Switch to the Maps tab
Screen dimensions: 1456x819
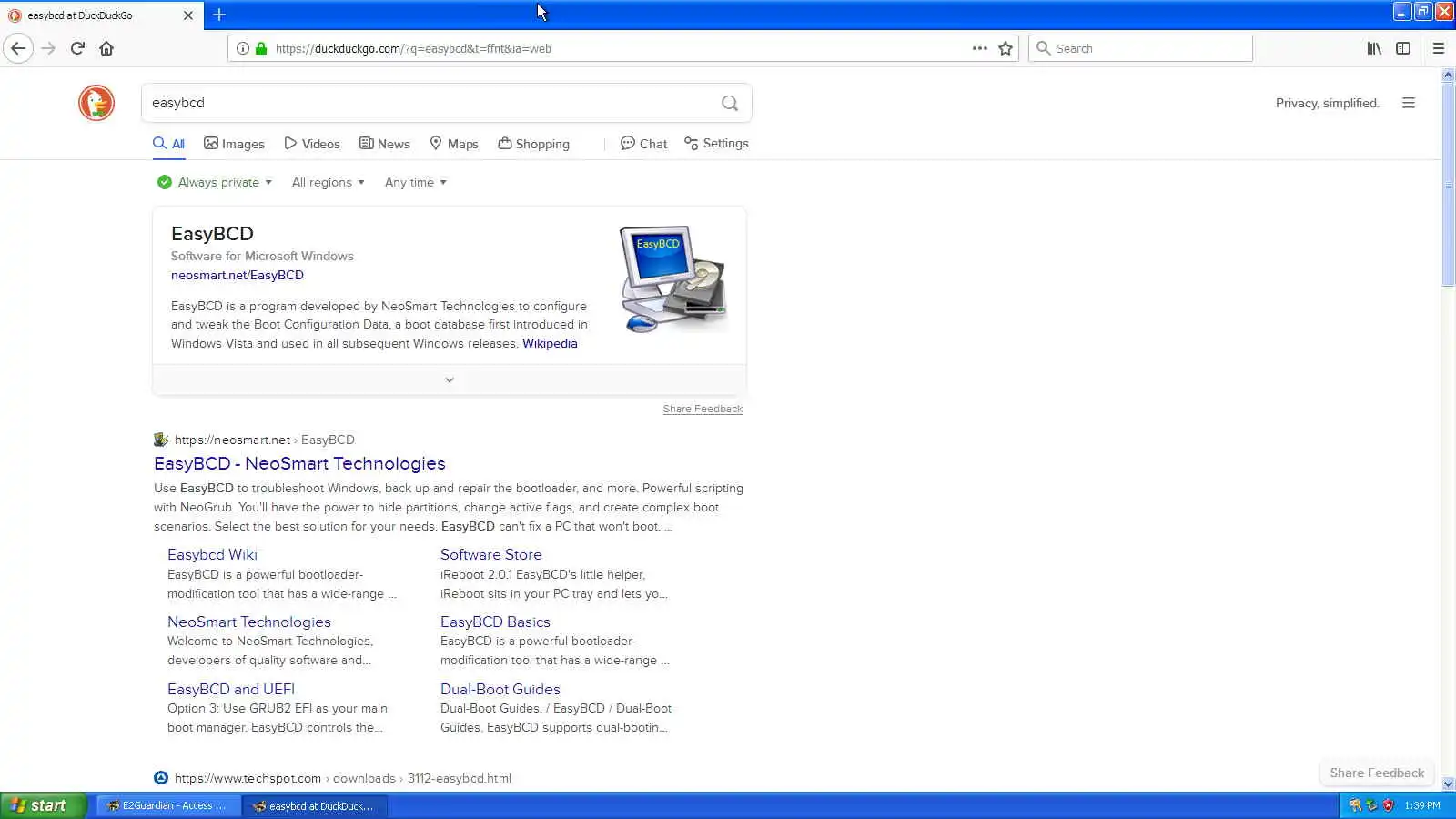click(x=454, y=144)
